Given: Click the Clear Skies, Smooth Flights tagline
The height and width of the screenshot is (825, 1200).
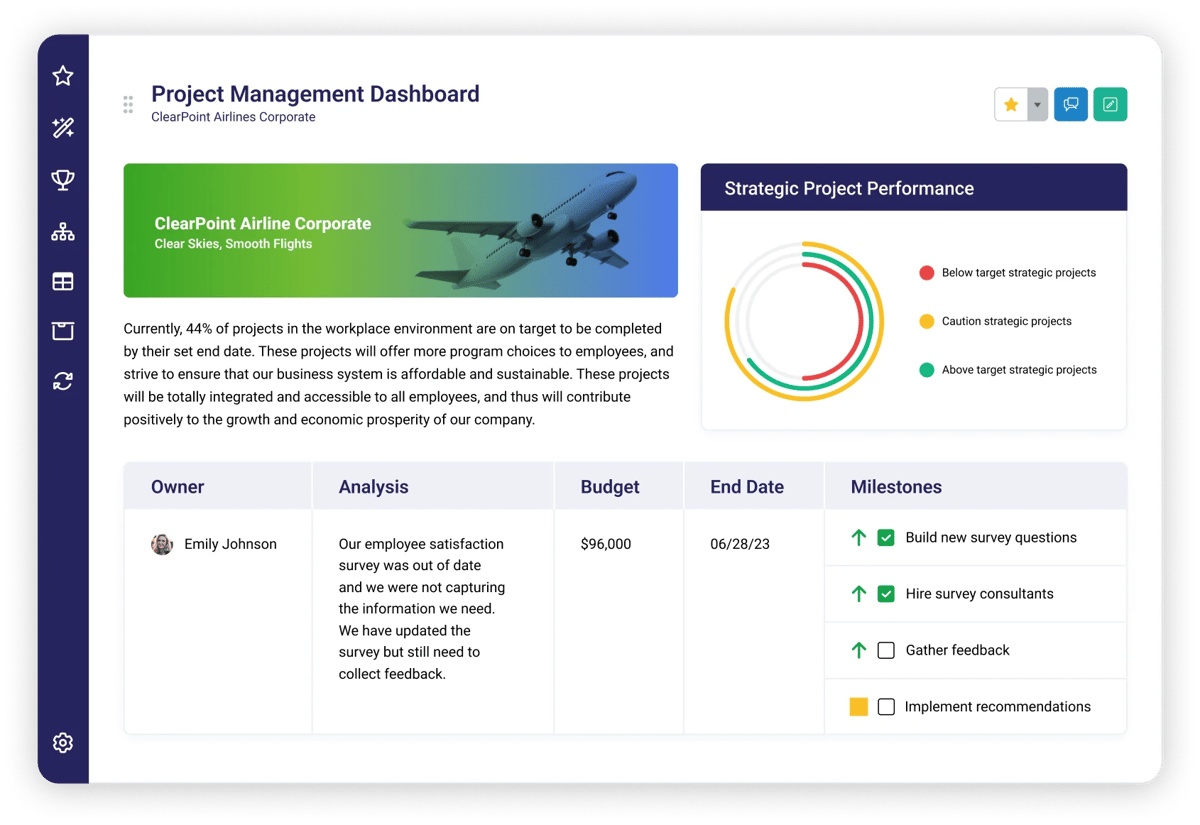Looking at the screenshot, I should pos(233,244).
